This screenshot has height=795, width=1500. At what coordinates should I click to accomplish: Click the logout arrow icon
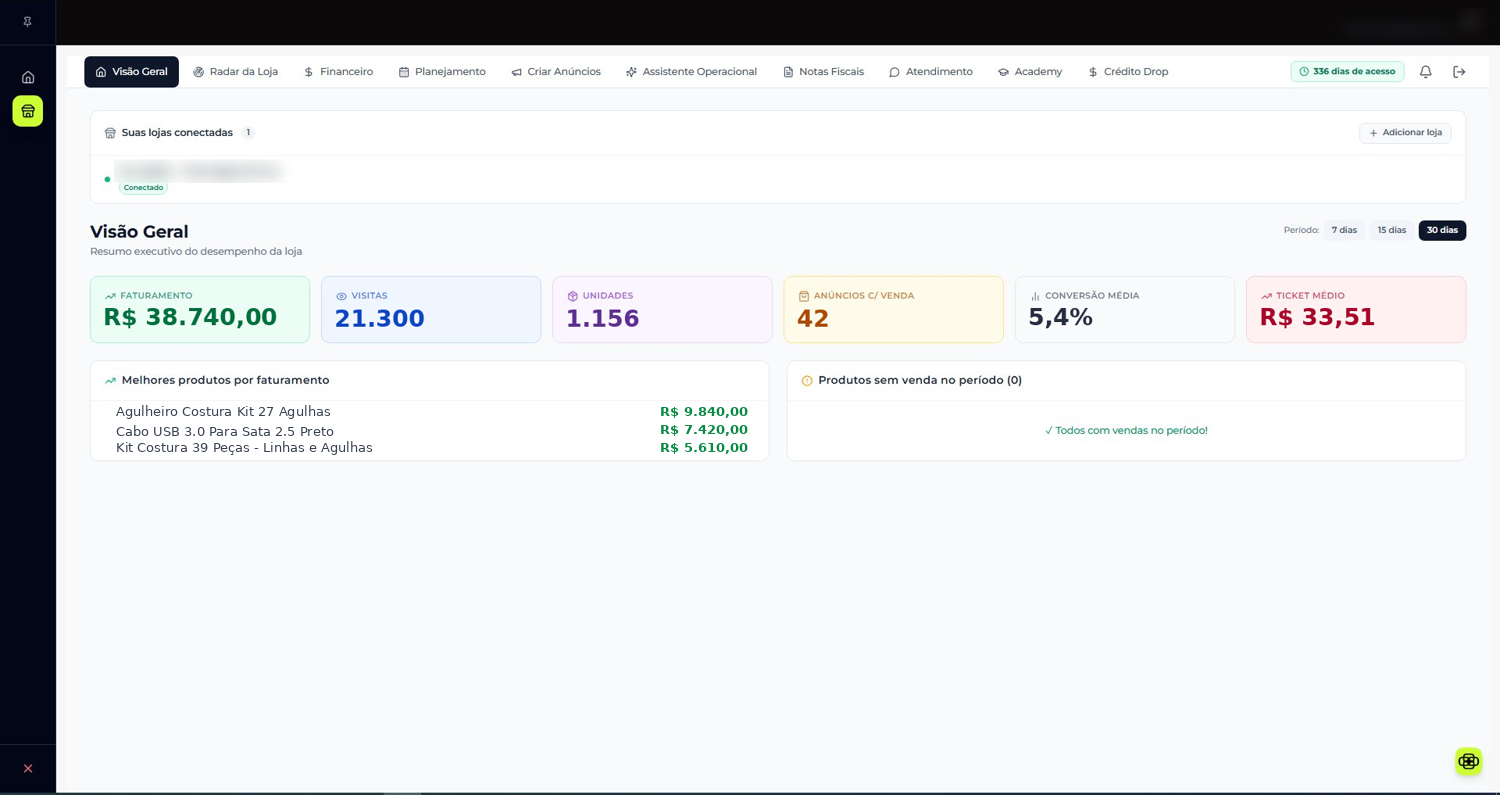(x=1459, y=72)
